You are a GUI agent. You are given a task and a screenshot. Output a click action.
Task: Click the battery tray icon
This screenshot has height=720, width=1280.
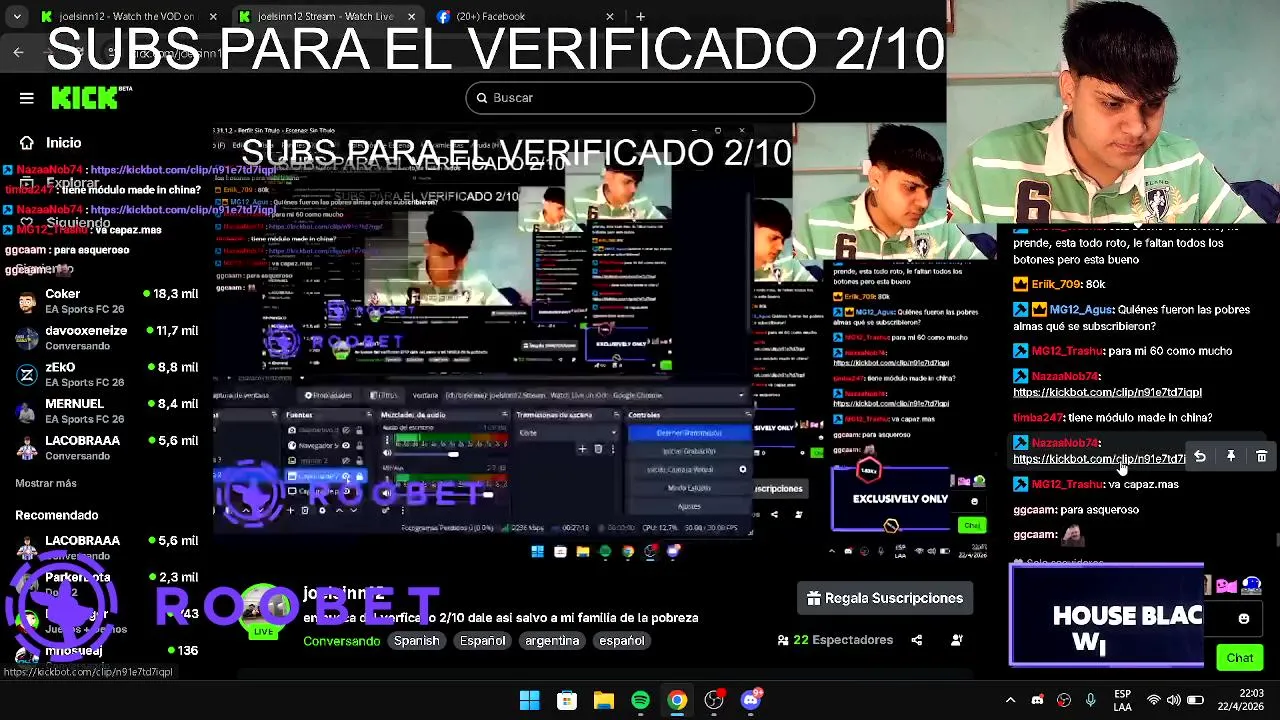click(x=1195, y=701)
